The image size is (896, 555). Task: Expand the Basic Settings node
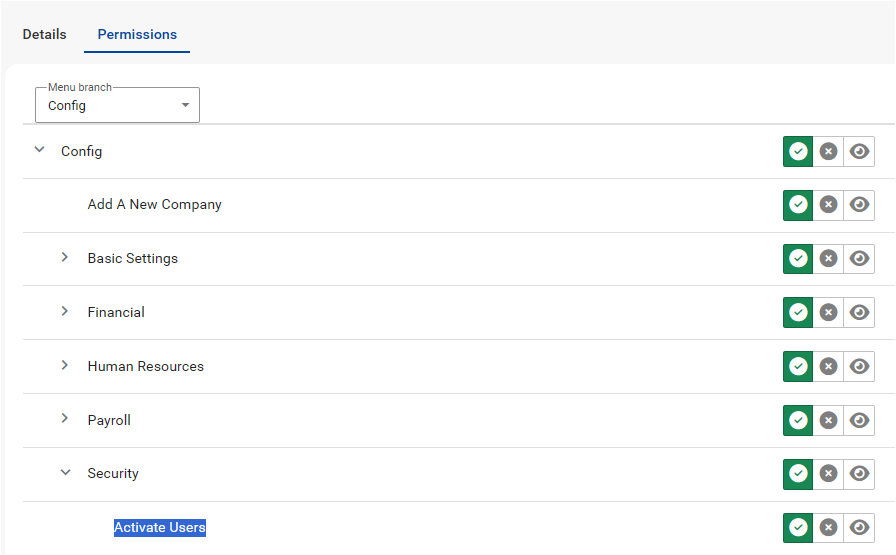(x=65, y=257)
